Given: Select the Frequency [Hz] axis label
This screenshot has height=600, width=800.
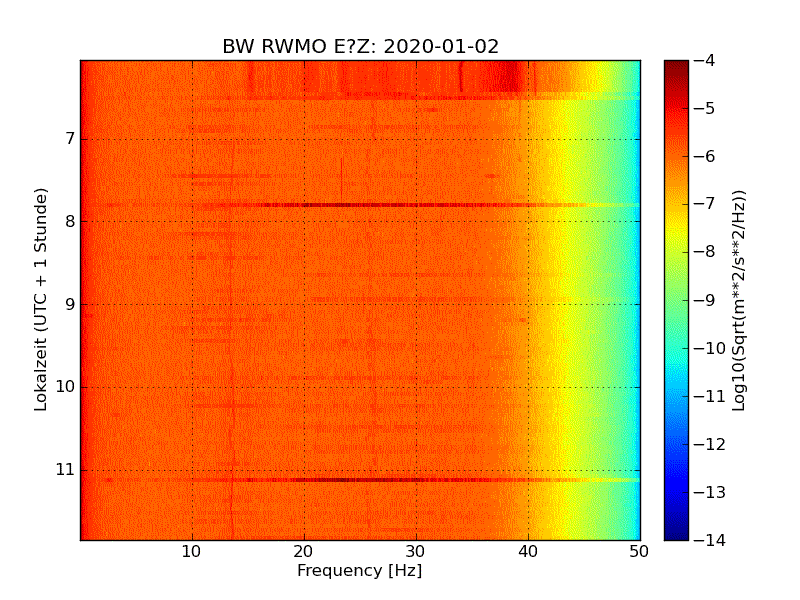Looking at the screenshot, I should click(x=360, y=570).
